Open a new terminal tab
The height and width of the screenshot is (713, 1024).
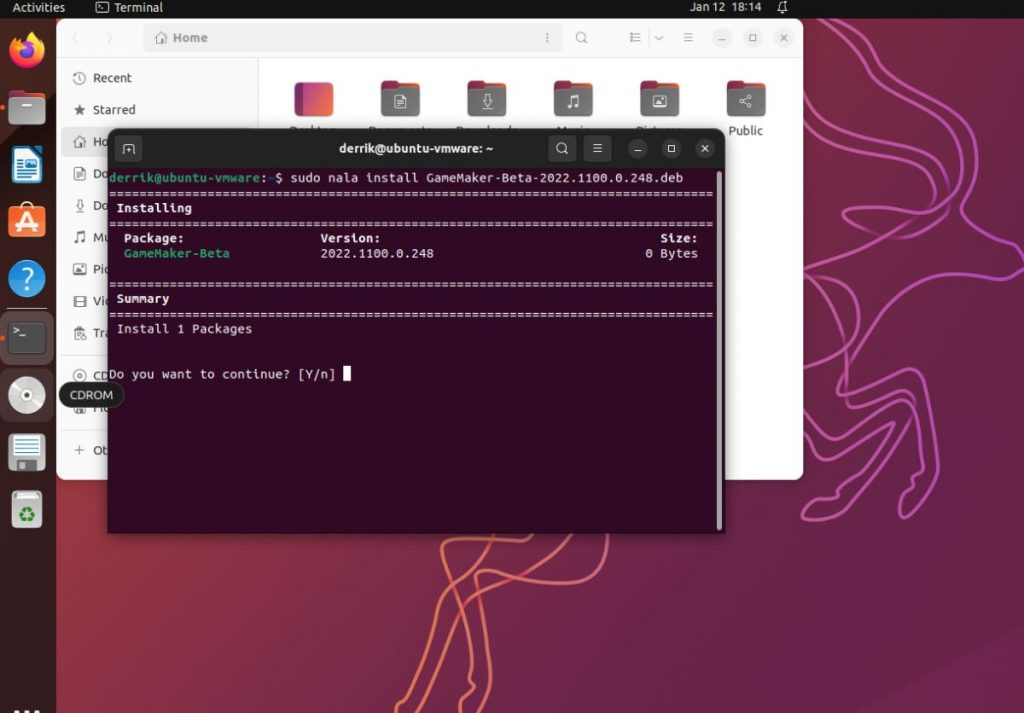[x=127, y=148]
